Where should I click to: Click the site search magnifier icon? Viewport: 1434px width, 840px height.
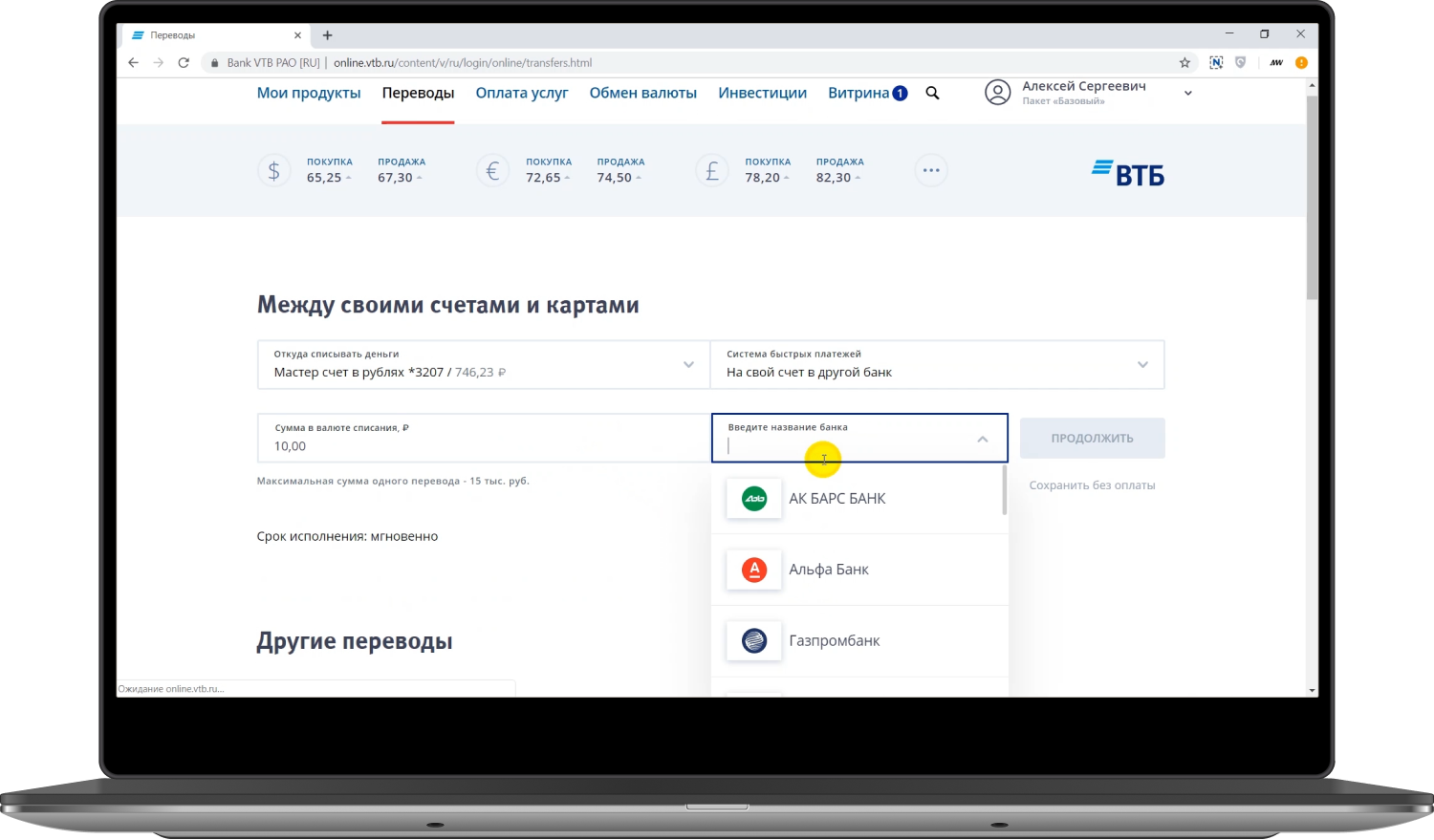[x=932, y=93]
